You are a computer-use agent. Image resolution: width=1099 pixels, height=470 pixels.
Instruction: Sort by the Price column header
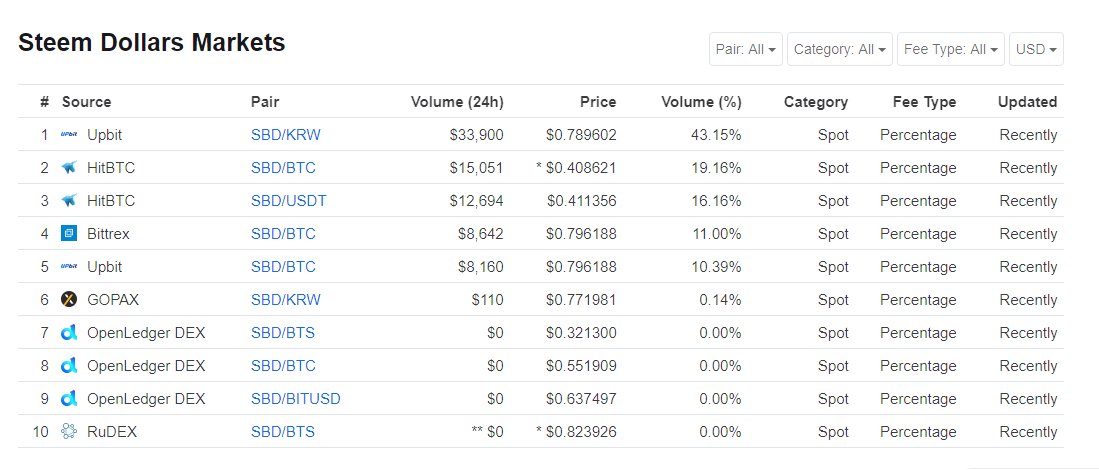click(598, 102)
